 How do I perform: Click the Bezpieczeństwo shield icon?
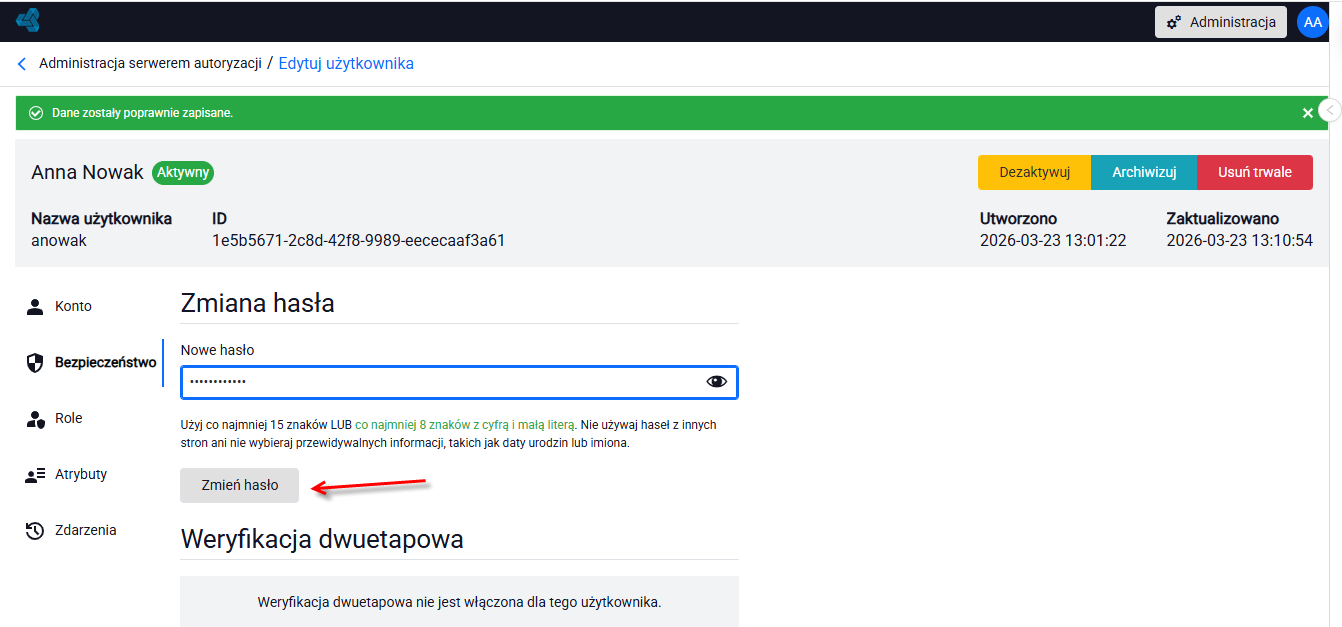tap(36, 362)
